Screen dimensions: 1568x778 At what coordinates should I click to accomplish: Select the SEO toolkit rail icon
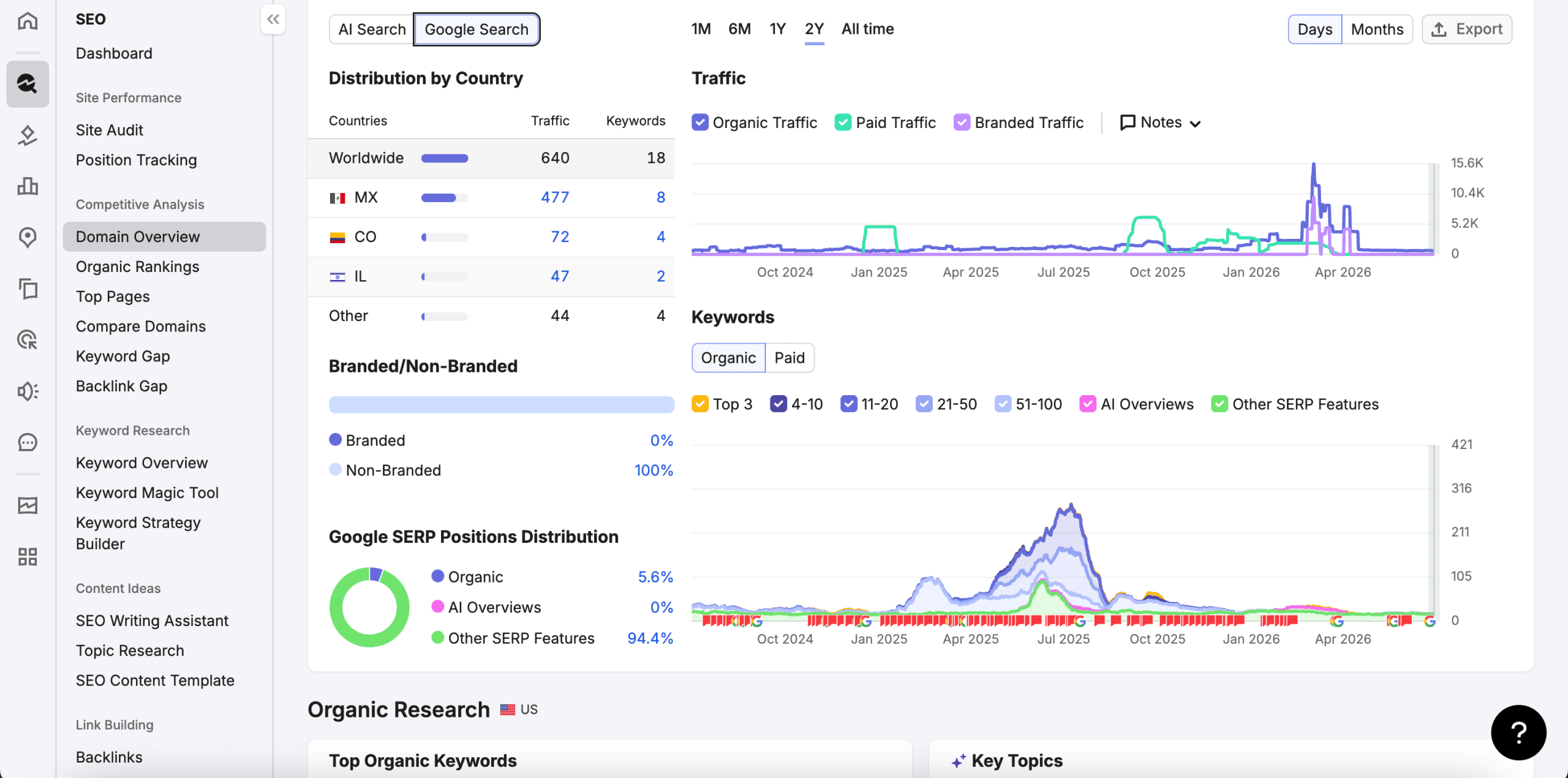(28, 84)
